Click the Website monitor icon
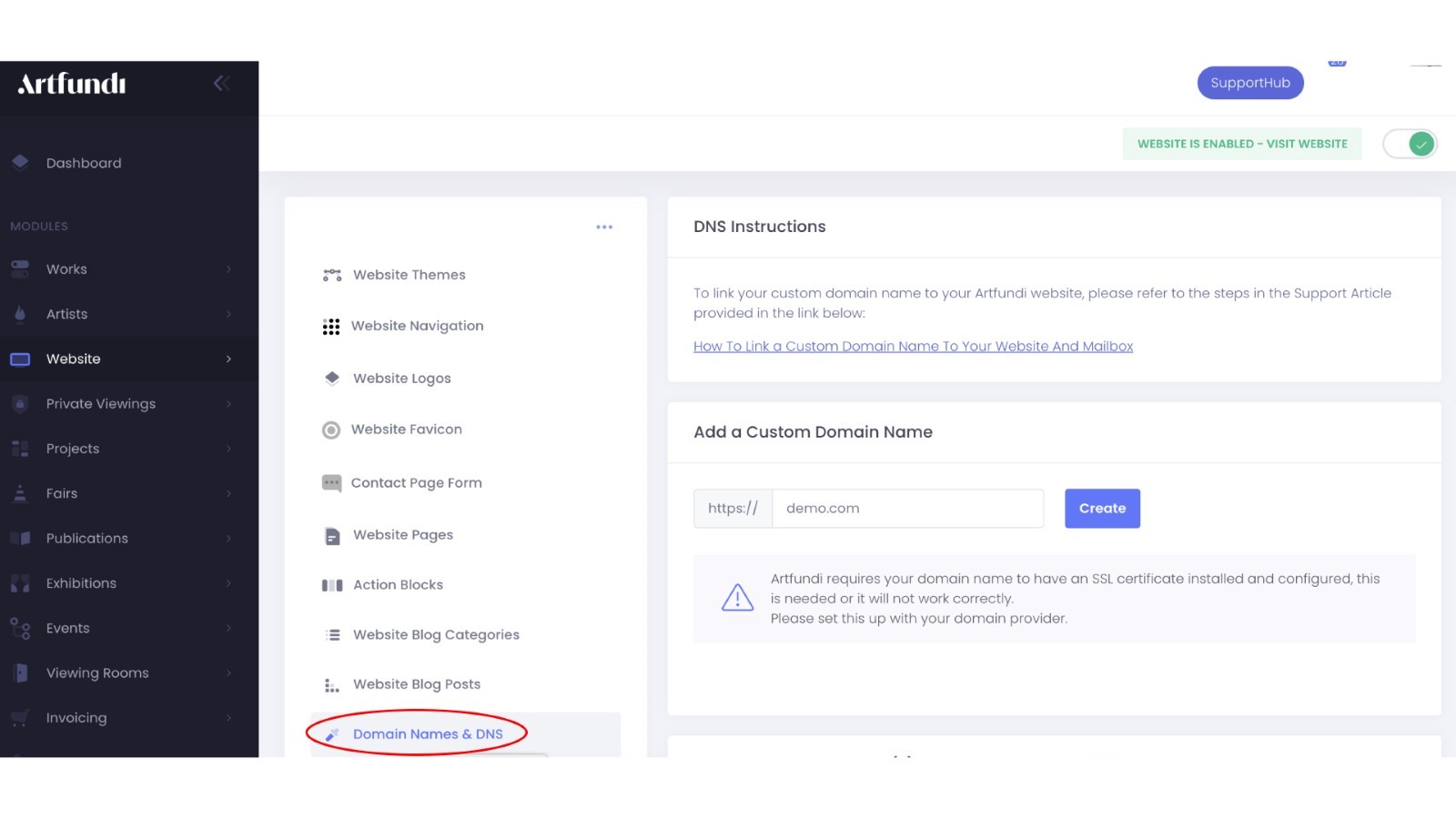Screen dimensions: 1456x819 (20, 359)
